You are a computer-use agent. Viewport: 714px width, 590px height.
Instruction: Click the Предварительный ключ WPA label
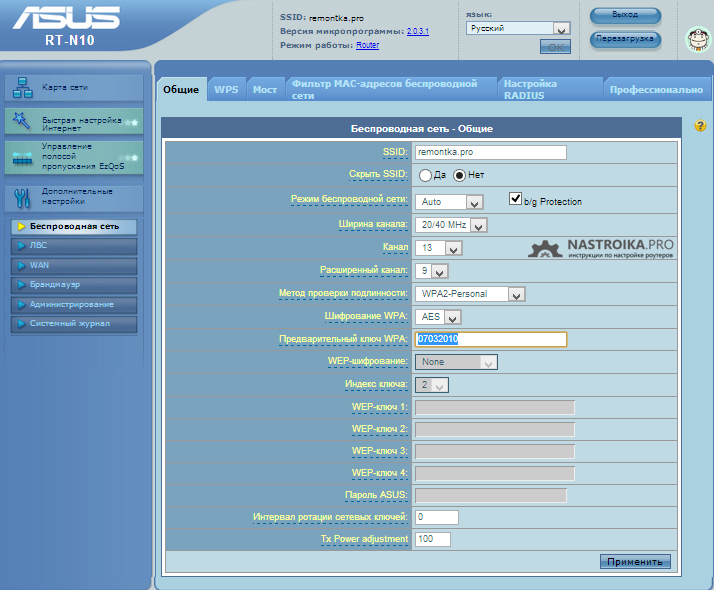343,339
